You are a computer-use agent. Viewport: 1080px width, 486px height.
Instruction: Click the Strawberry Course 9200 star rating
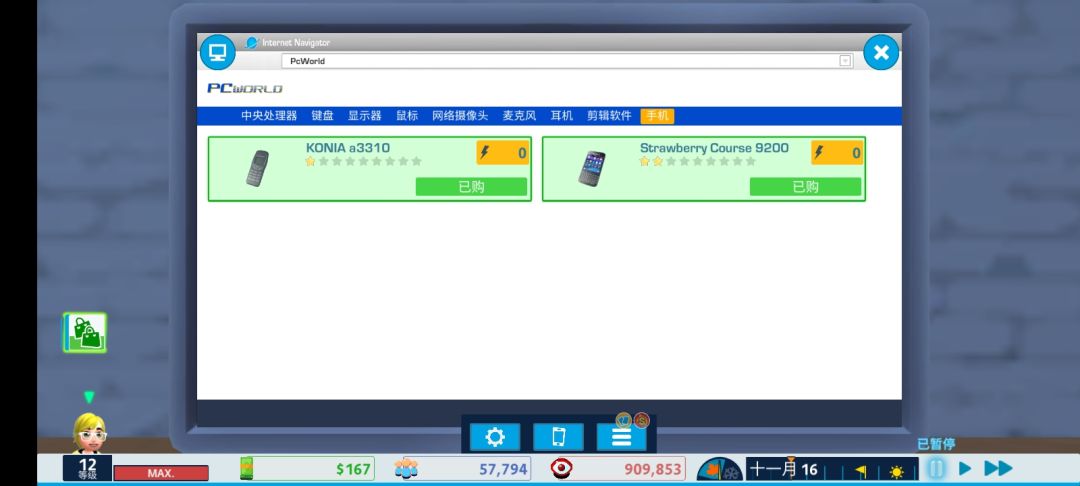coord(697,161)
